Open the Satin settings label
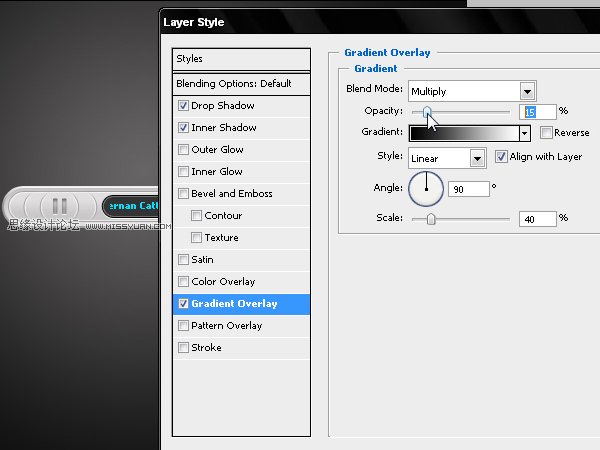Screen dimensions: 600x450 (x=202, y=259)
